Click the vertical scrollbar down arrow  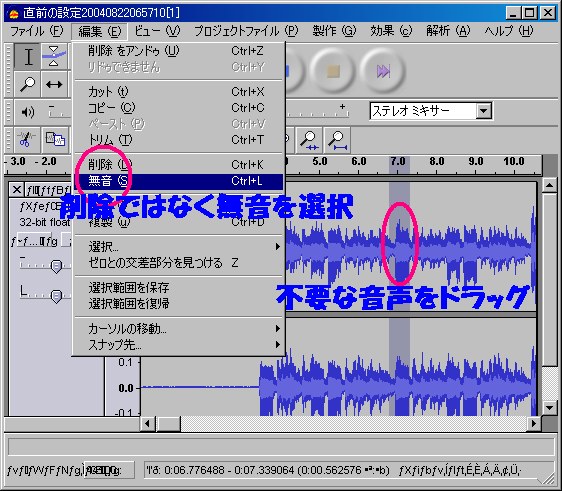pos(549,407)
